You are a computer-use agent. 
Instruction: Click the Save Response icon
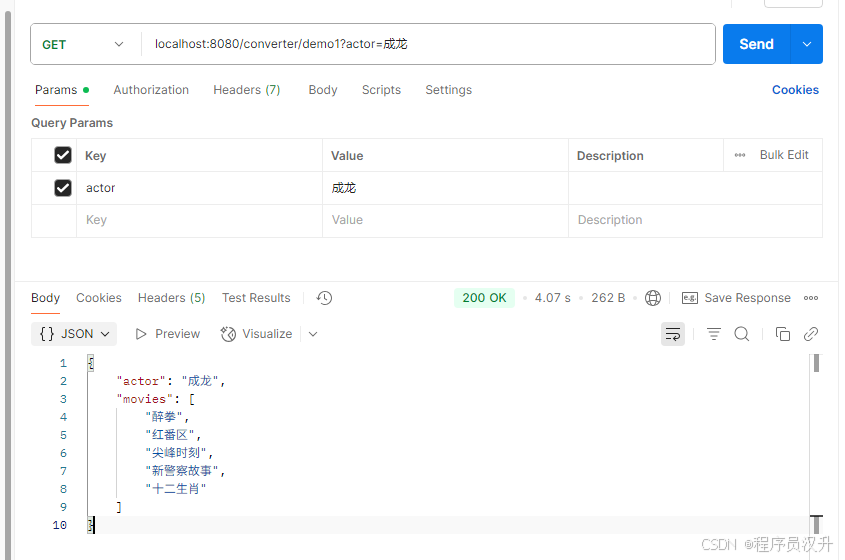[690, 298]
